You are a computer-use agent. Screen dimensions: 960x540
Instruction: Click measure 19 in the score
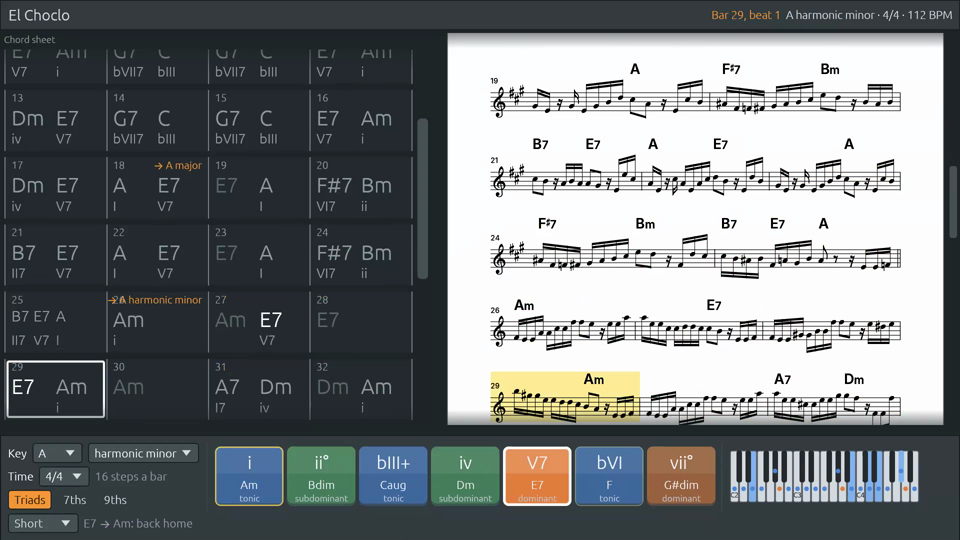(x=600, y=98)
